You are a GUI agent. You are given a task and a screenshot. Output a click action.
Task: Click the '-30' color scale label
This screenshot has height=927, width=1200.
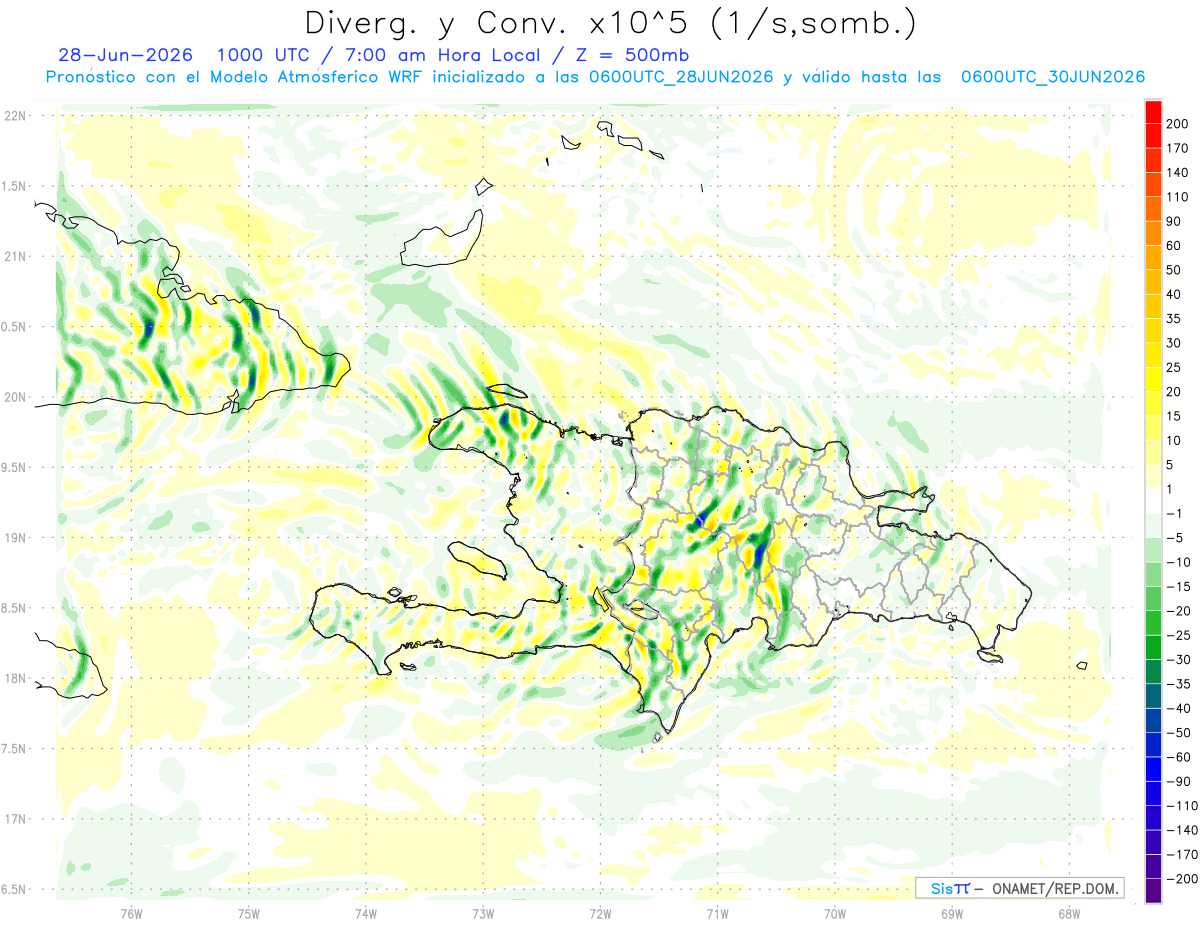[1179, 660]
